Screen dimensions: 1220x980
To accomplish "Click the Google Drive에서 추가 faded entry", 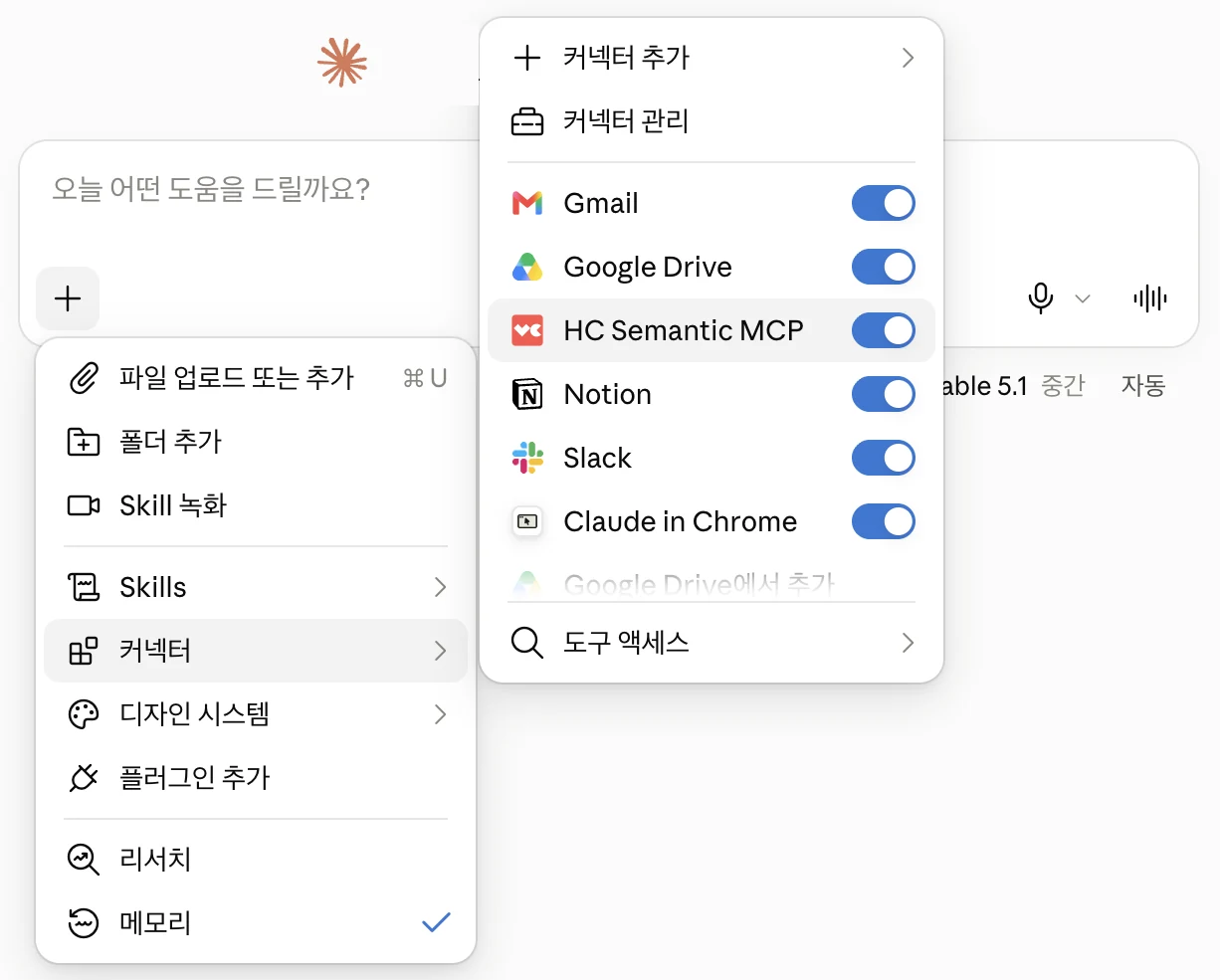I will click(712, 585).
